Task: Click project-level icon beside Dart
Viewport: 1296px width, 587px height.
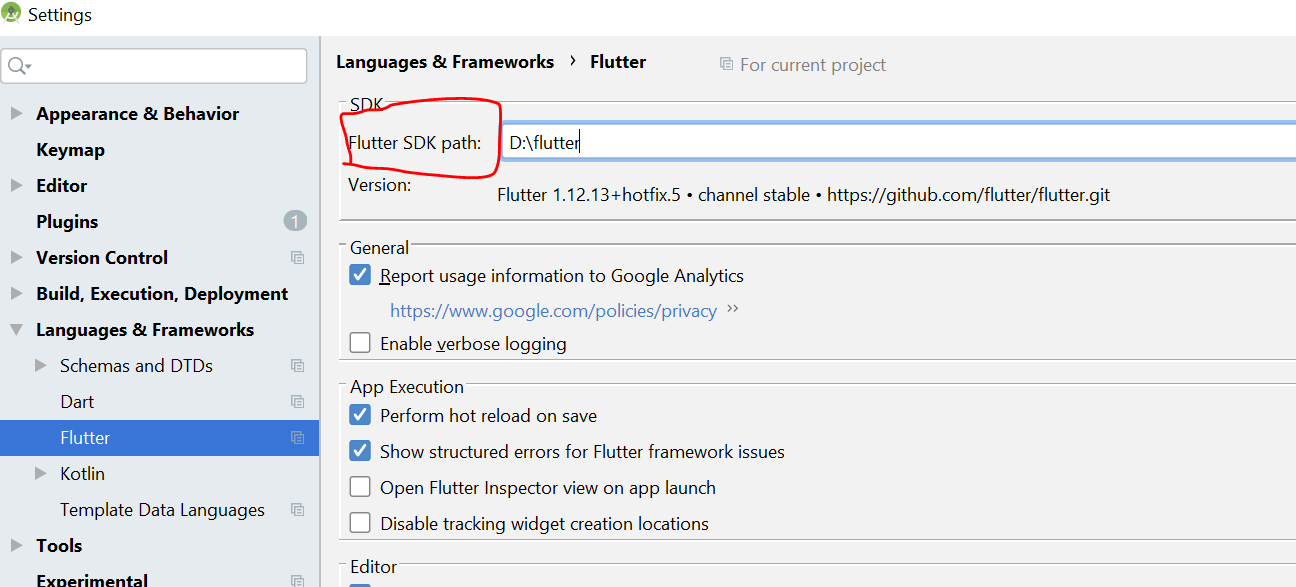Action: click(x=297, y=402)
